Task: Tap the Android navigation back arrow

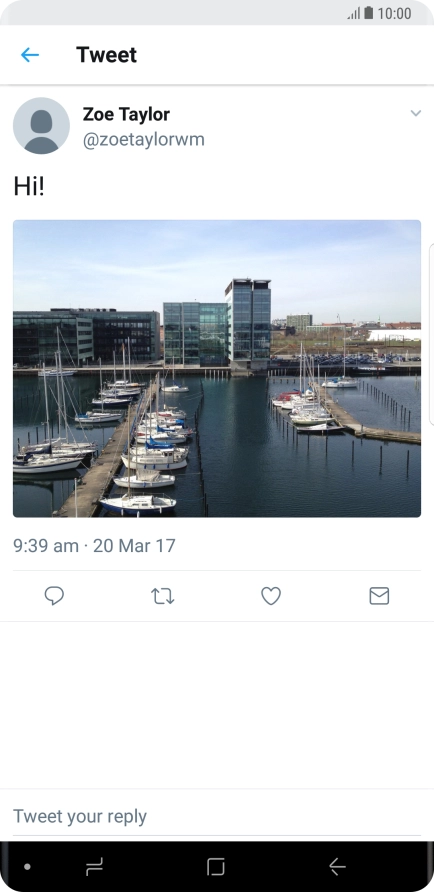Action: pos(337,867)
